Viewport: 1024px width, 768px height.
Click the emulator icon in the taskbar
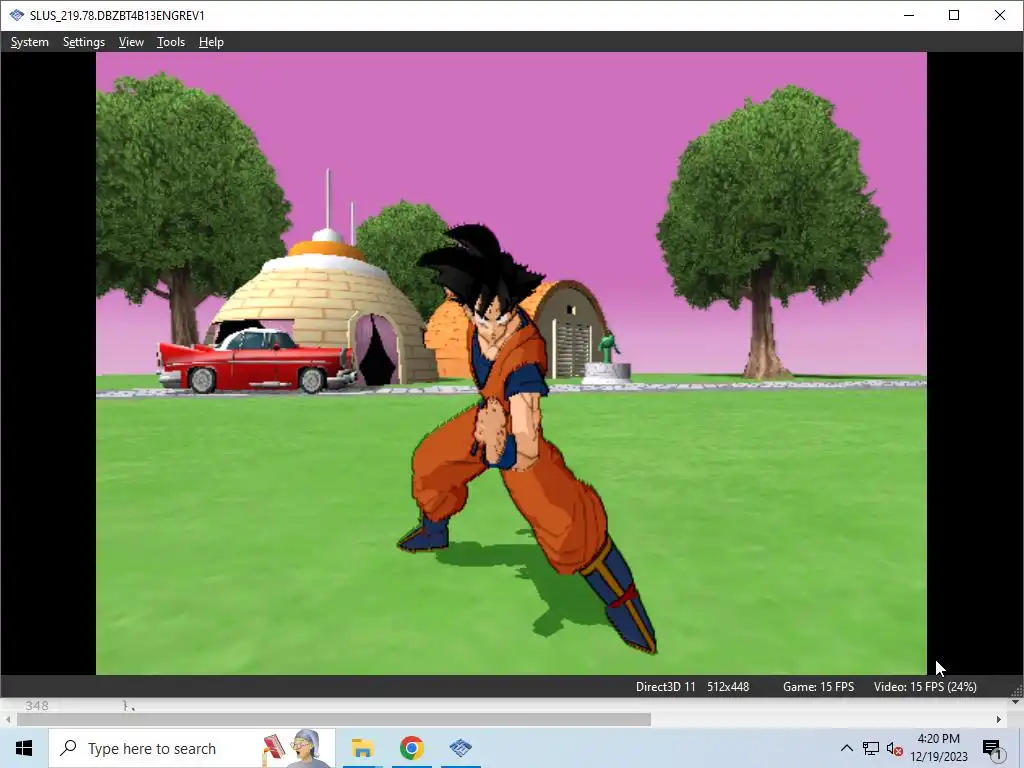point(460,748)
